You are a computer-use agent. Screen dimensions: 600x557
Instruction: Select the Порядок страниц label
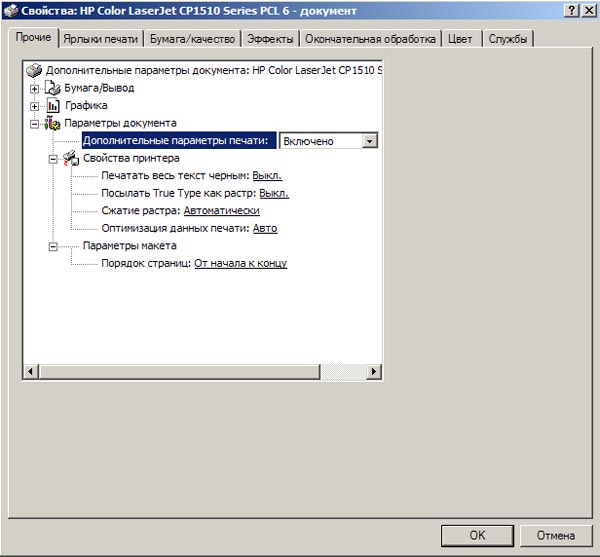[146, 263]
